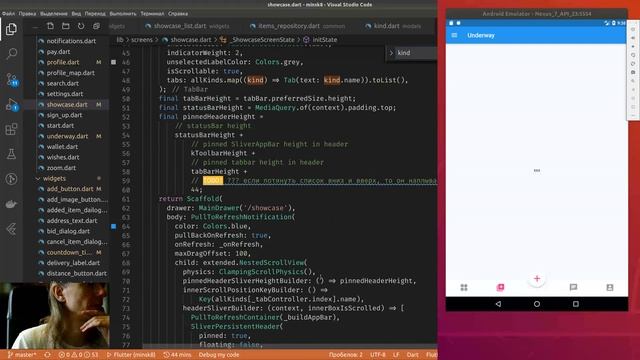Click master* branch in status bar
Image resolution: width=640 pixels, height=360 pixels.
point(22,355)
